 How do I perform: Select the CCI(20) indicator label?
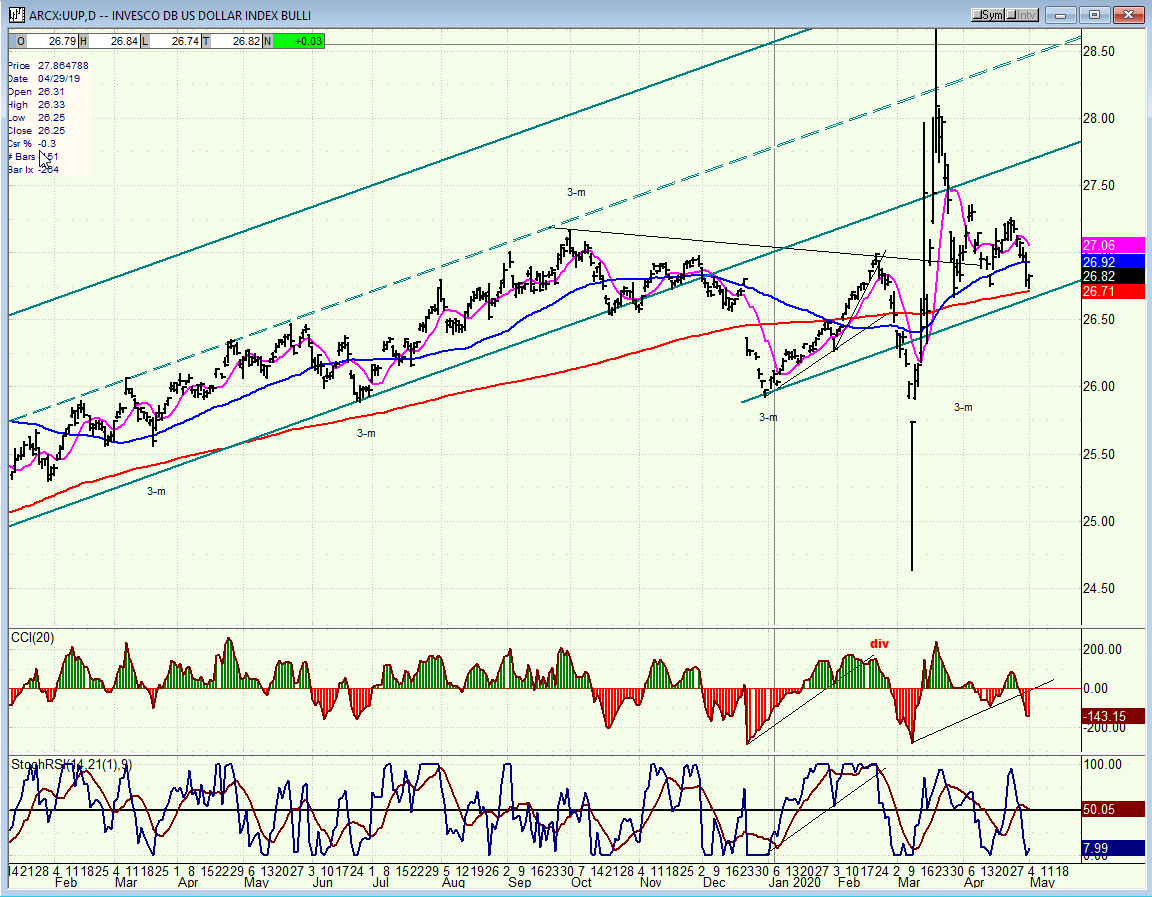point(32,638)
